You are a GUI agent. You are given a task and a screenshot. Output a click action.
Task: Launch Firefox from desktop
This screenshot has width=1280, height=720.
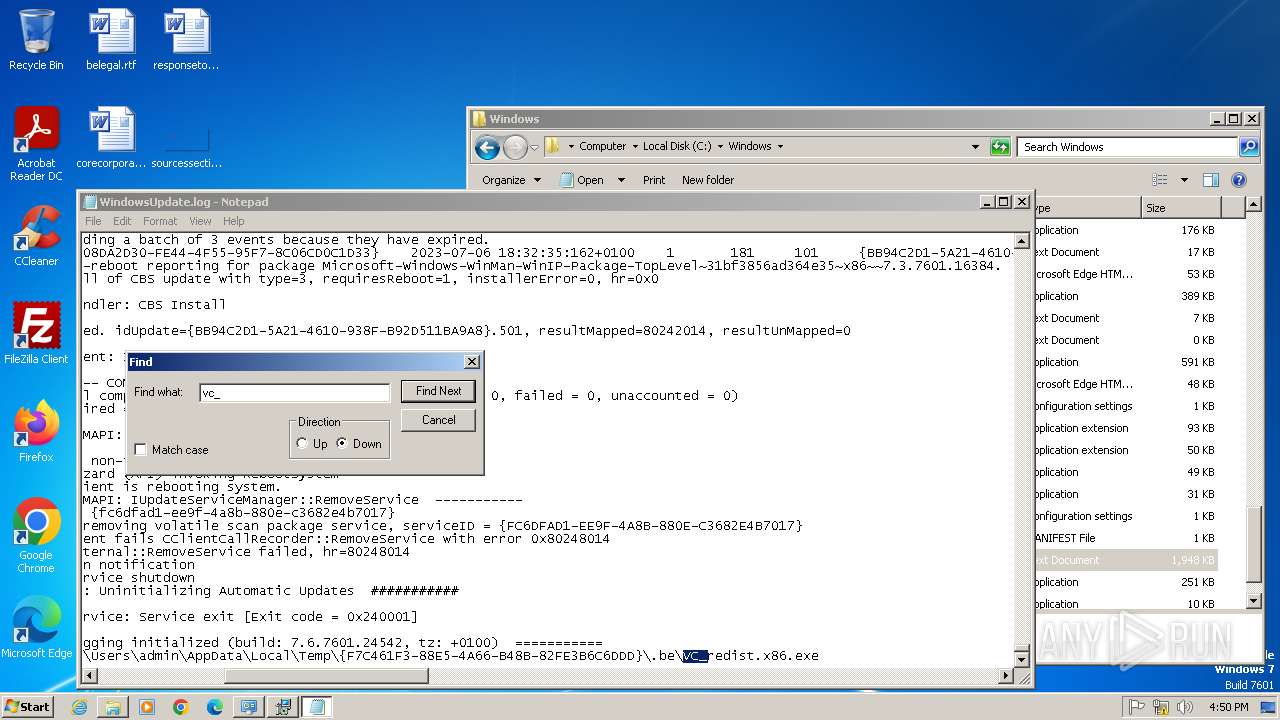tap(36, 432)
